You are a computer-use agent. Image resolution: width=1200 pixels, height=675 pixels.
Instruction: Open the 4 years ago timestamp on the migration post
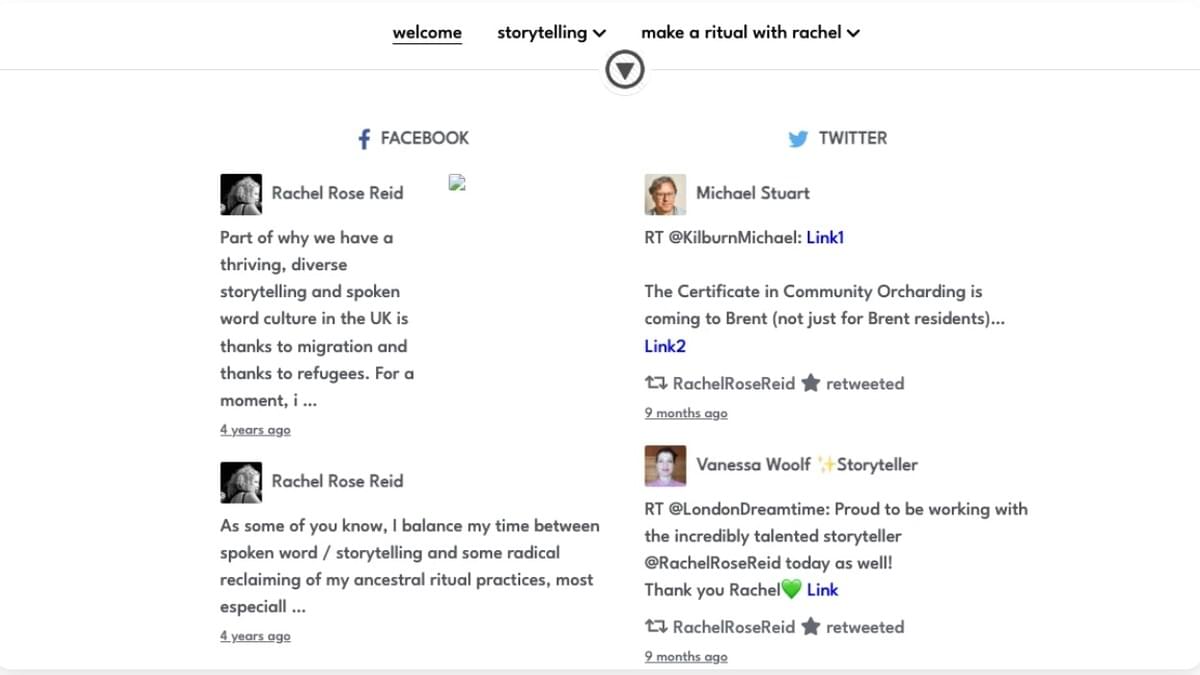click(x=255, y=430)
